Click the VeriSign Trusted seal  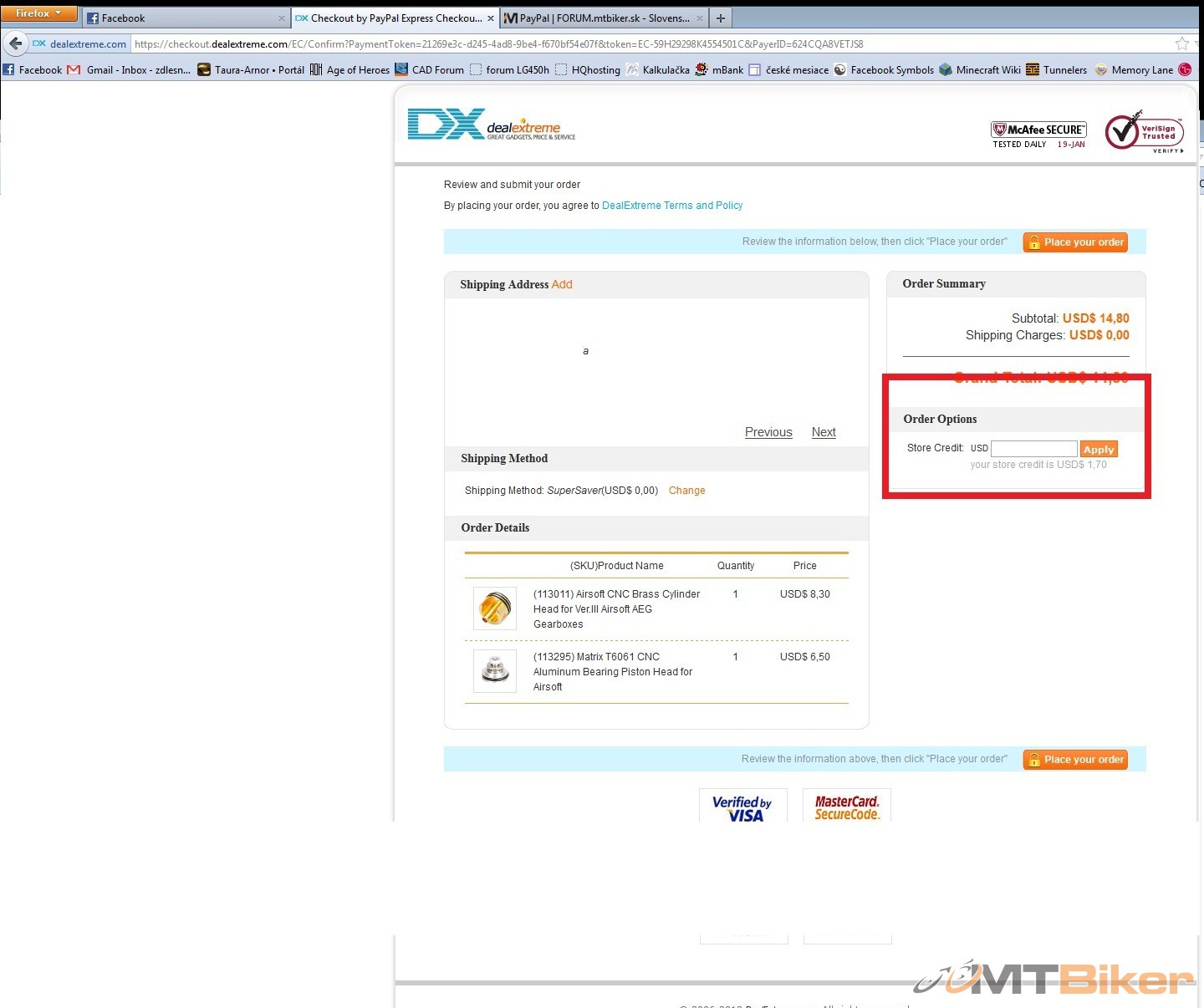click(x=1144, y=132)
